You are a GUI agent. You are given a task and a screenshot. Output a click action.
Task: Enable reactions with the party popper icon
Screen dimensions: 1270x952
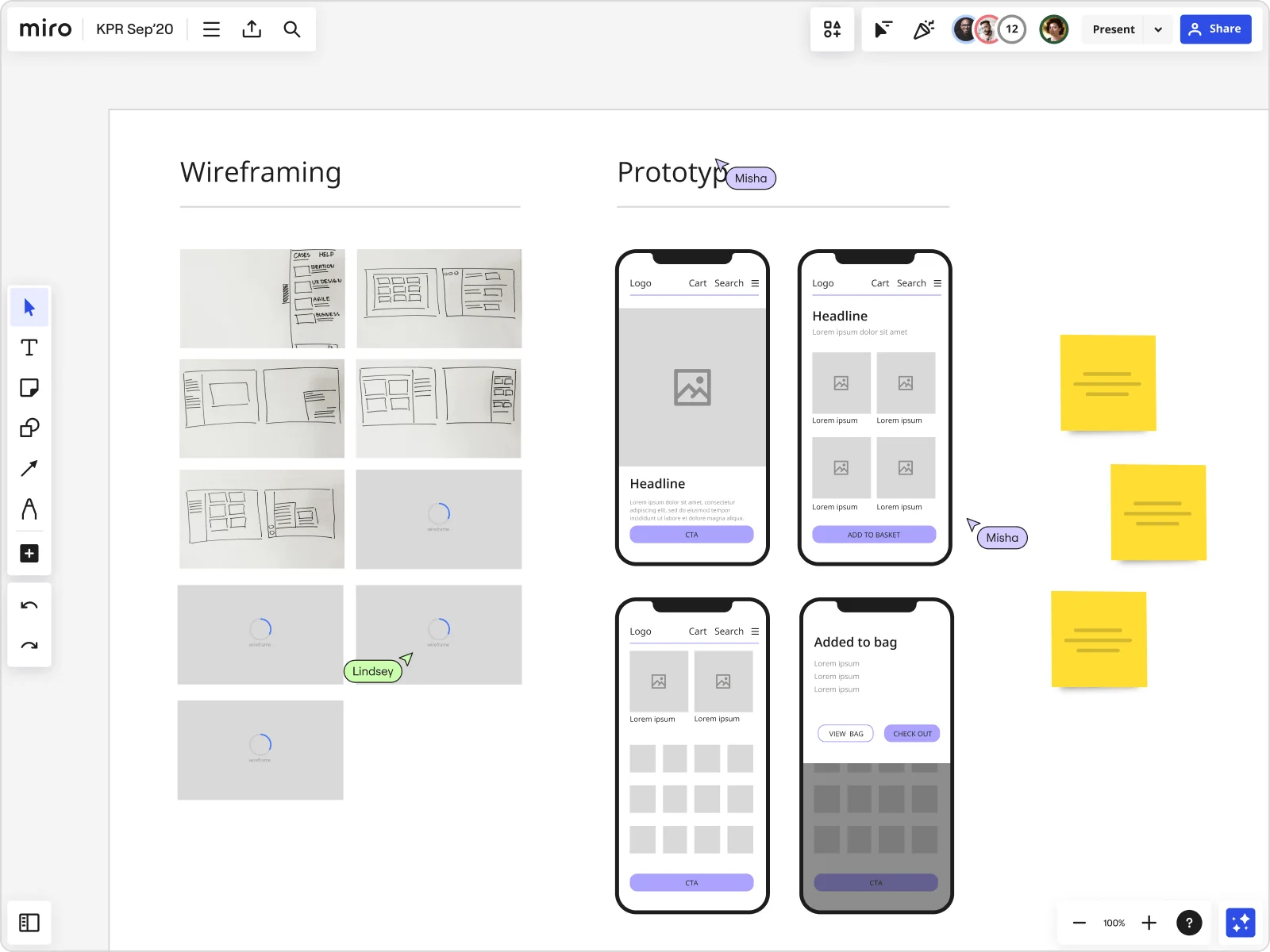click(923, 29)
